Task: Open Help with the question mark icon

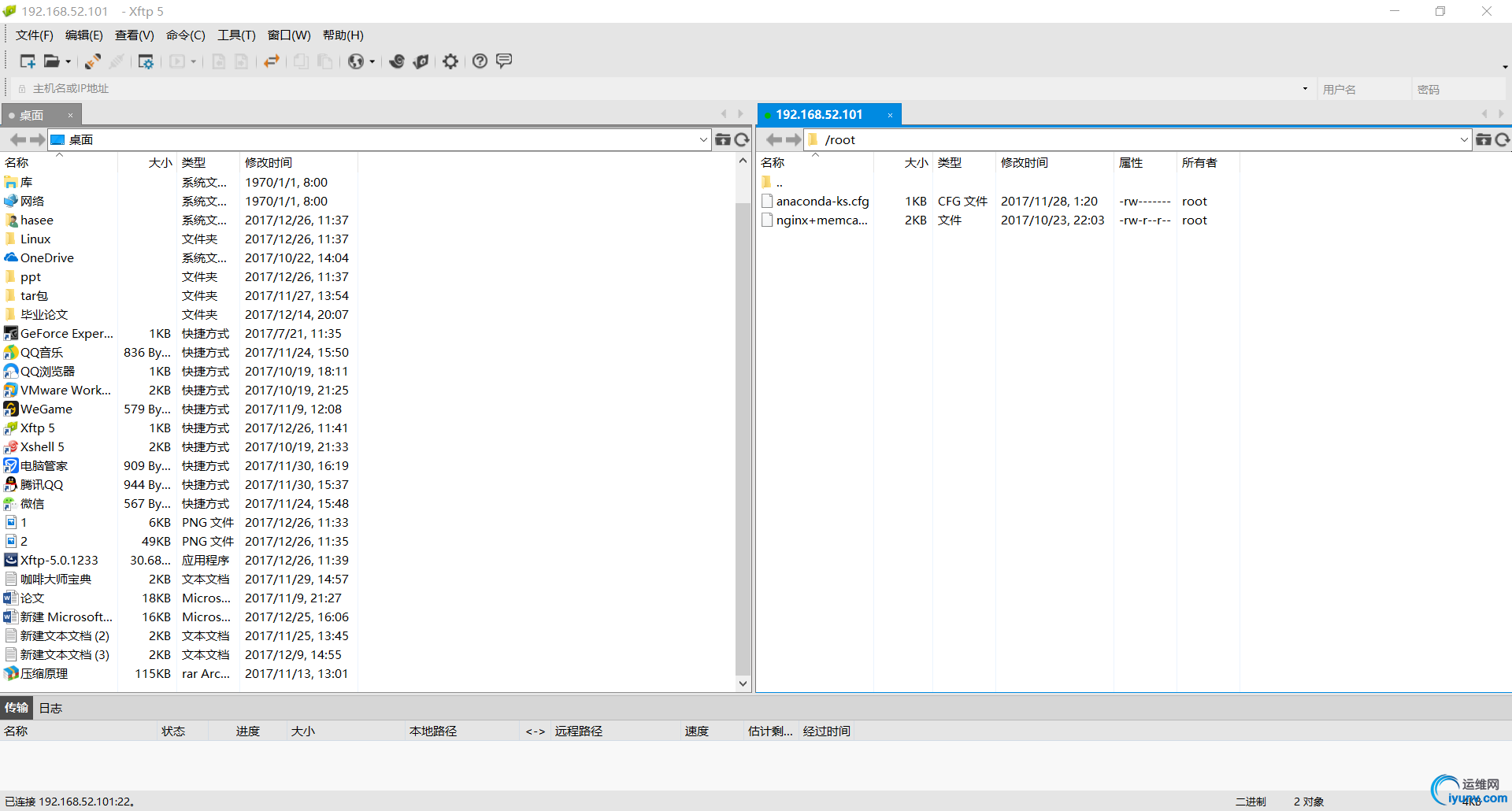Action: pyautogui.click(x=480, y=61)
